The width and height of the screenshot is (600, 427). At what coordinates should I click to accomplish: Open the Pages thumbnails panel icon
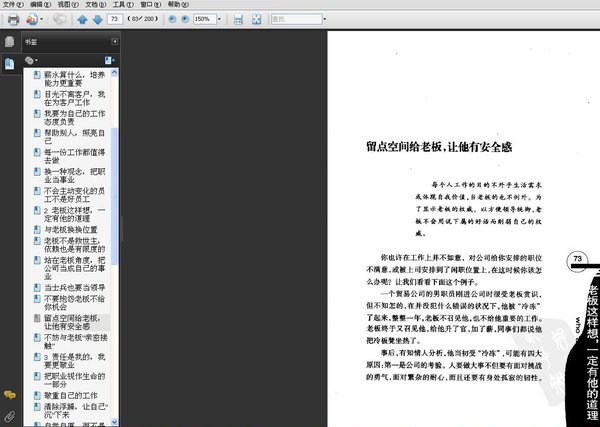pos(10,41)
